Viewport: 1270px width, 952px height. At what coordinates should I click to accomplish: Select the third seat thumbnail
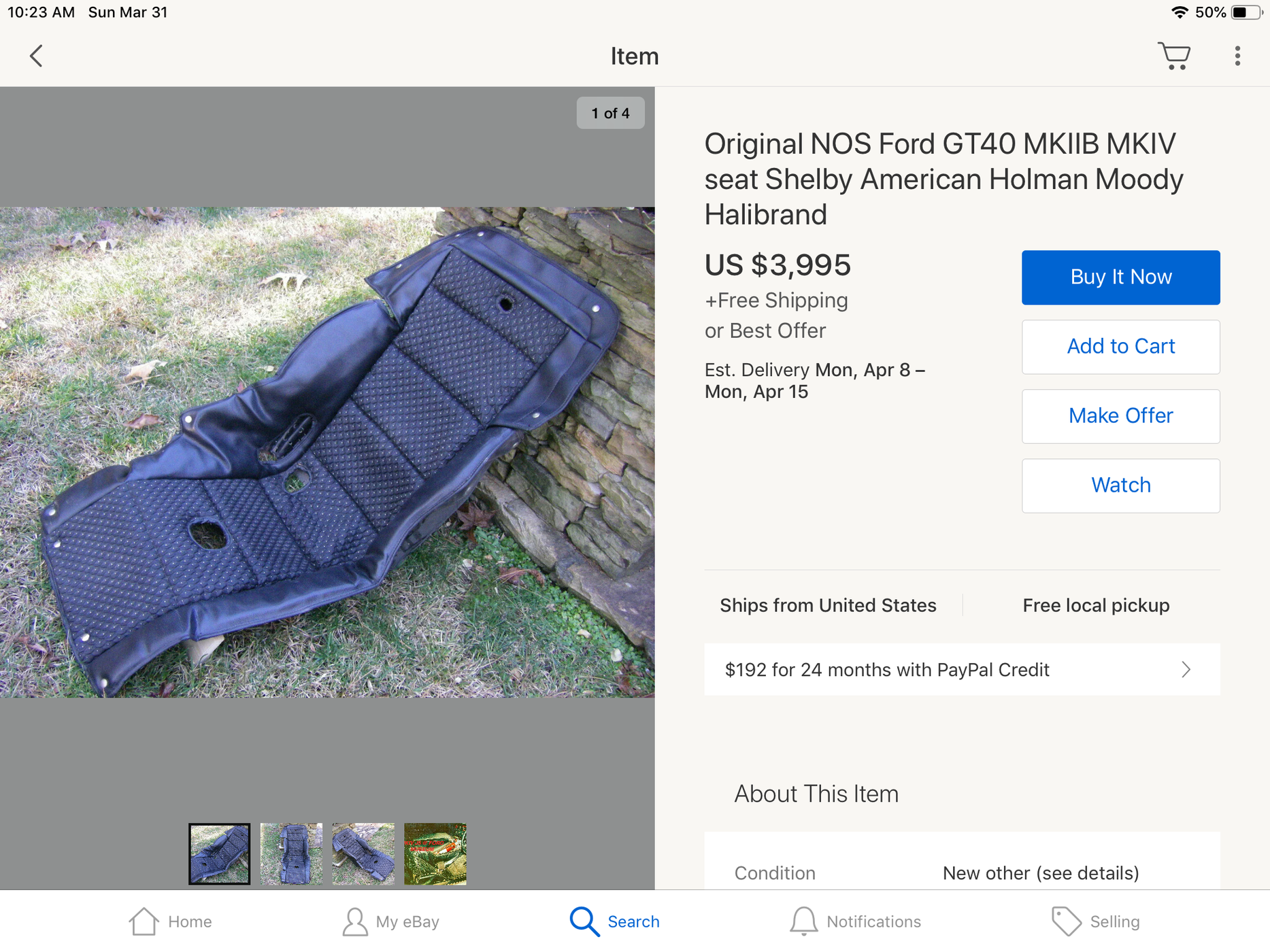click(363, 854)
